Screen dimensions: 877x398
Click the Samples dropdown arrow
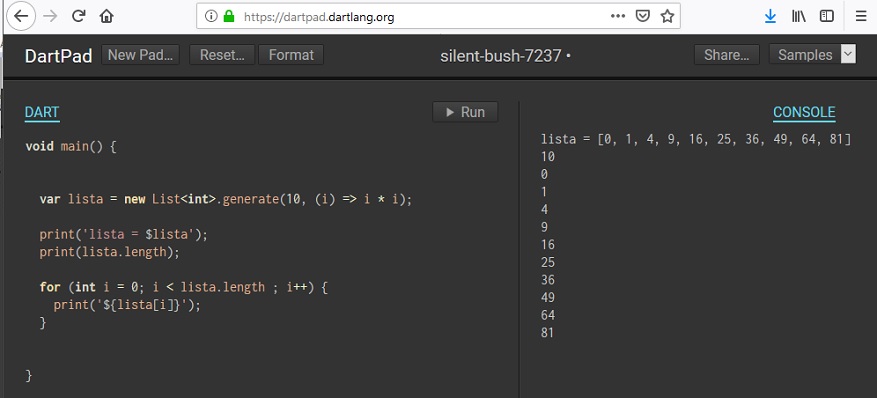[x=848, y=54]
